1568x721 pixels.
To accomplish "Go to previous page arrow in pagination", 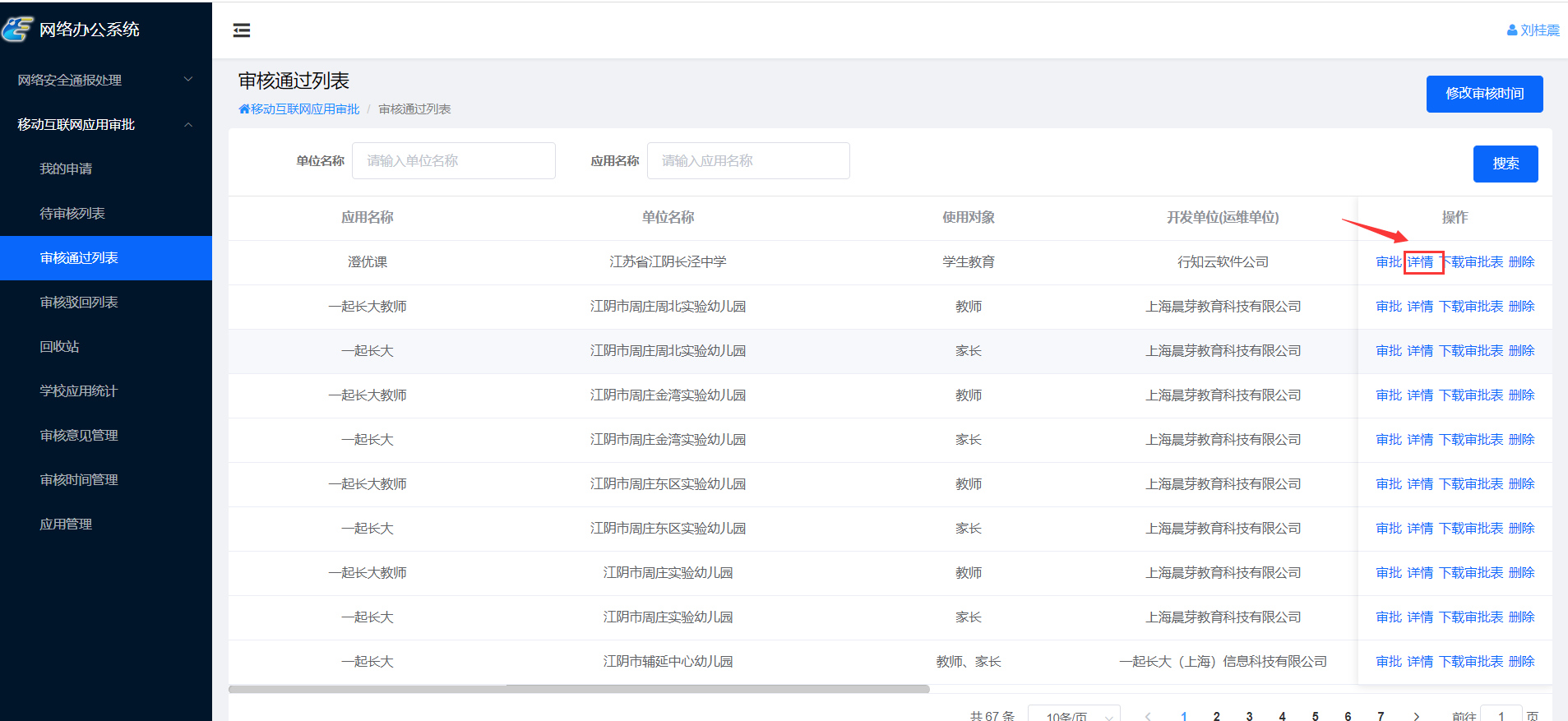I will (x=1148, y=716).
